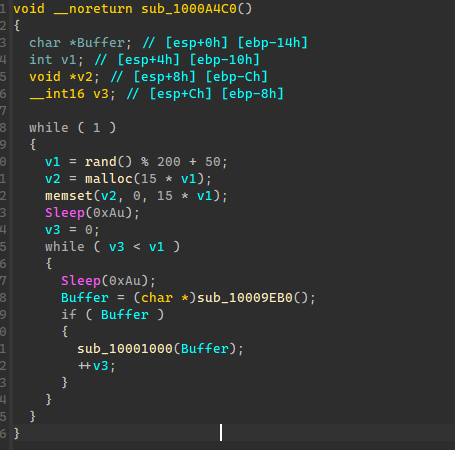Click the rand() function call
Screen dimensions: 455x450
[x=109, y=162]
